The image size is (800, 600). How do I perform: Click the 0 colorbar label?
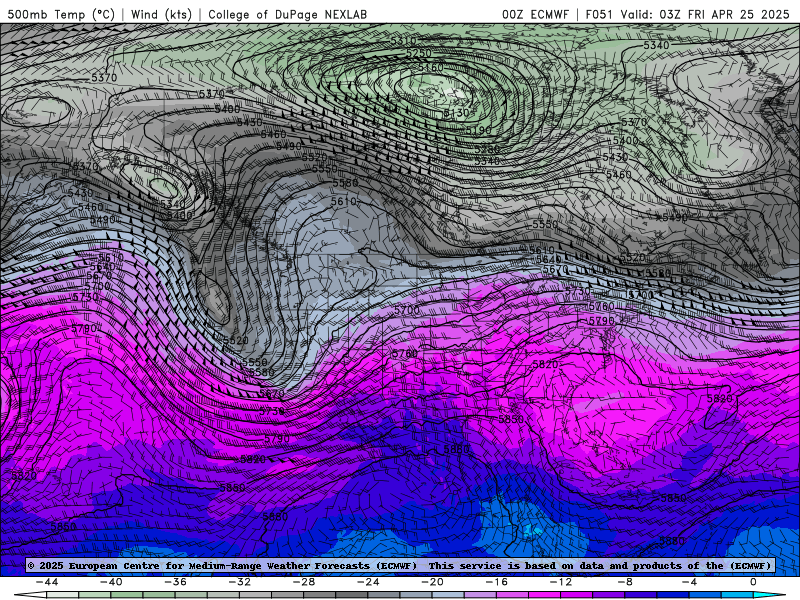tap(753, 582)
